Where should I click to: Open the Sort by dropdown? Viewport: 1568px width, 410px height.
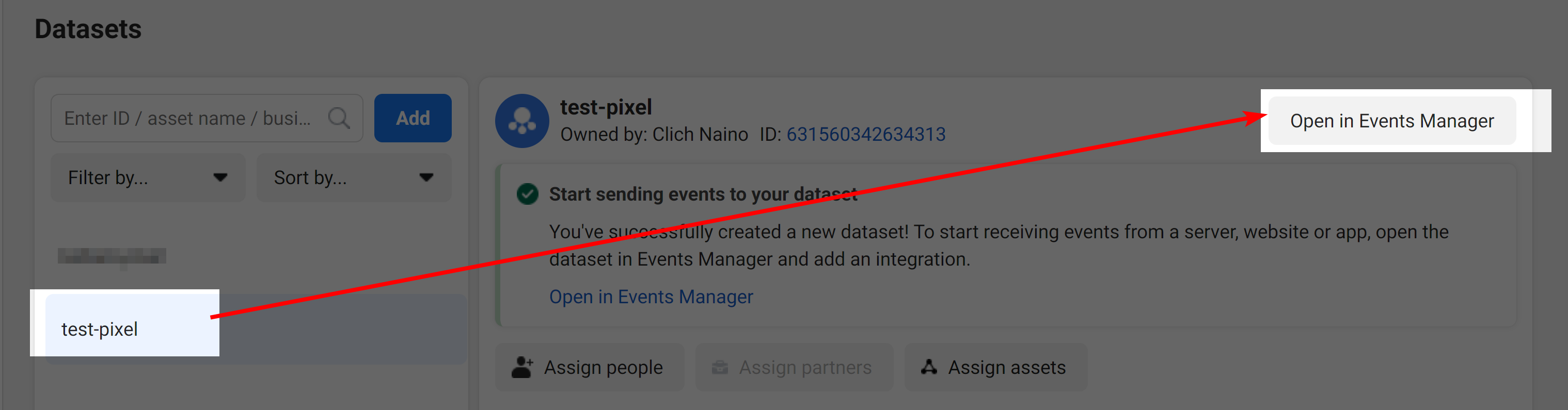354,177
